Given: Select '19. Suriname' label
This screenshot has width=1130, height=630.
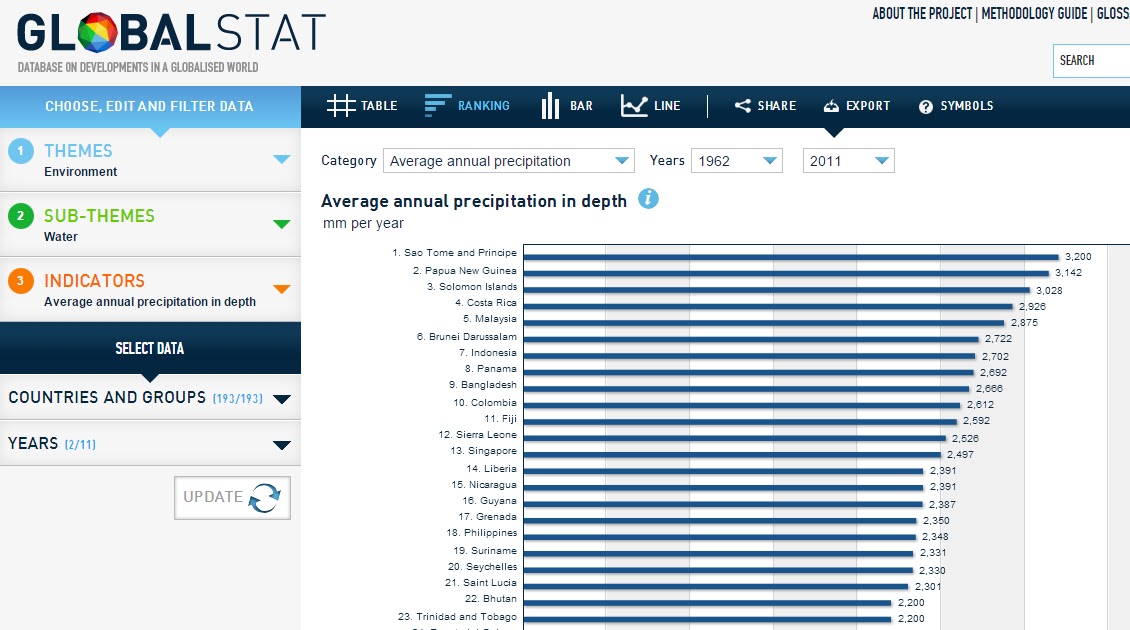Looking at the screenshot, I should 485,551.
